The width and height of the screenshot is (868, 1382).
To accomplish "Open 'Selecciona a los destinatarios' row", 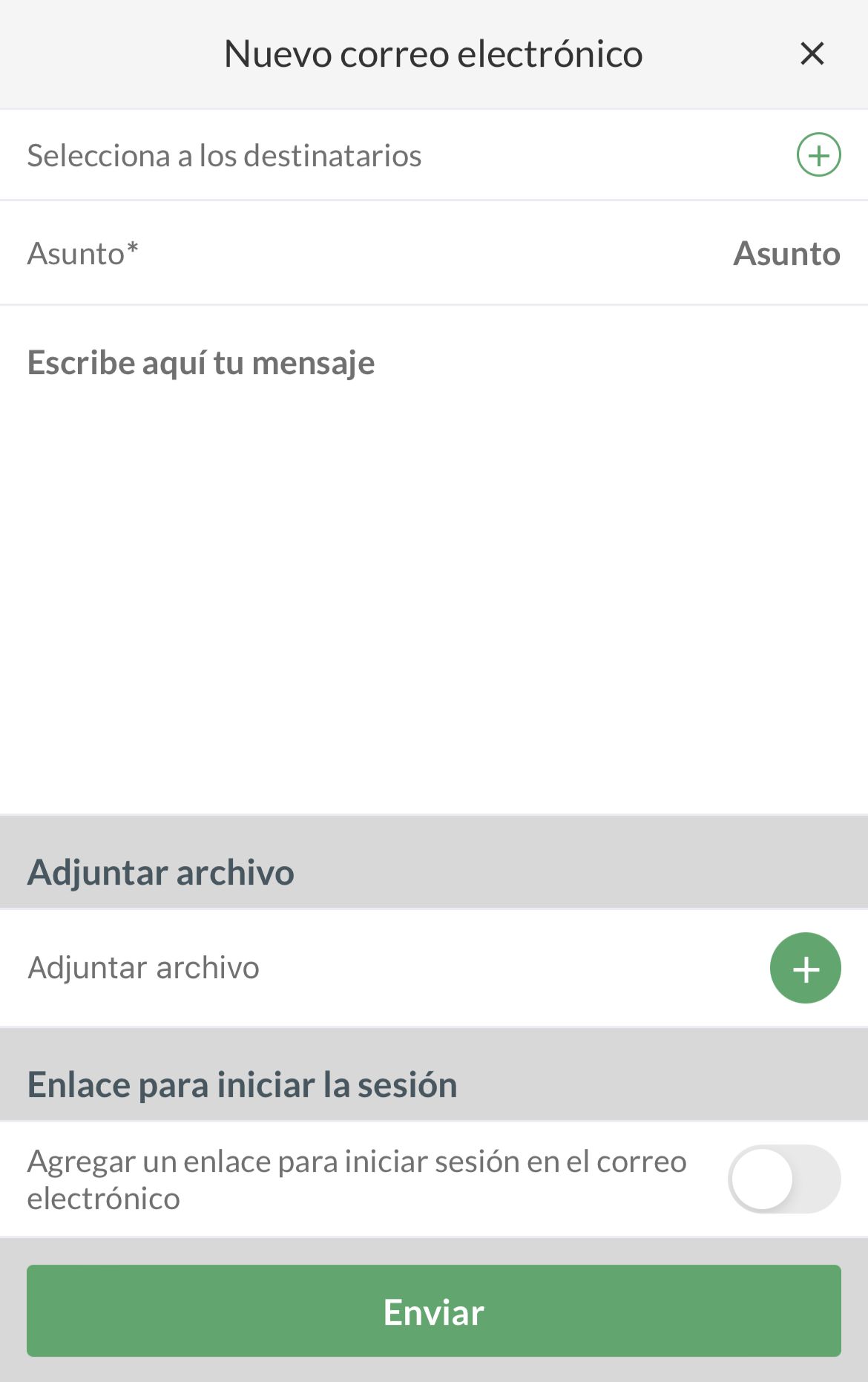I will pos(224,156).
